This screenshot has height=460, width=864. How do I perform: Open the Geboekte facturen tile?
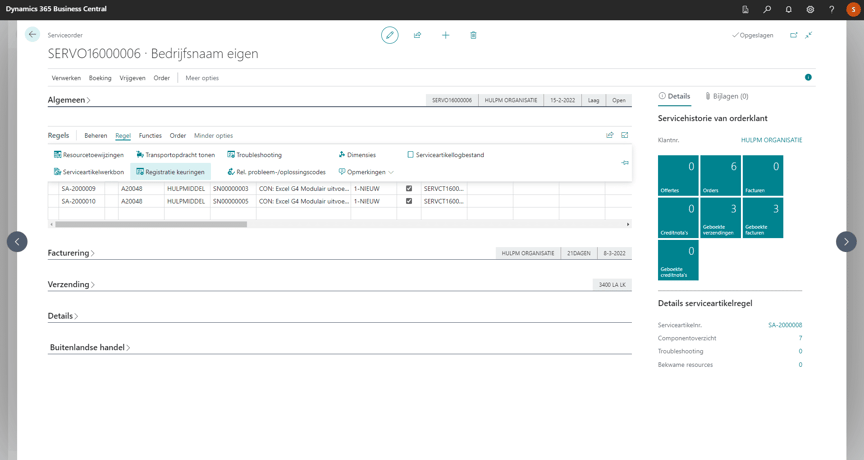click(x=763, y=218)
